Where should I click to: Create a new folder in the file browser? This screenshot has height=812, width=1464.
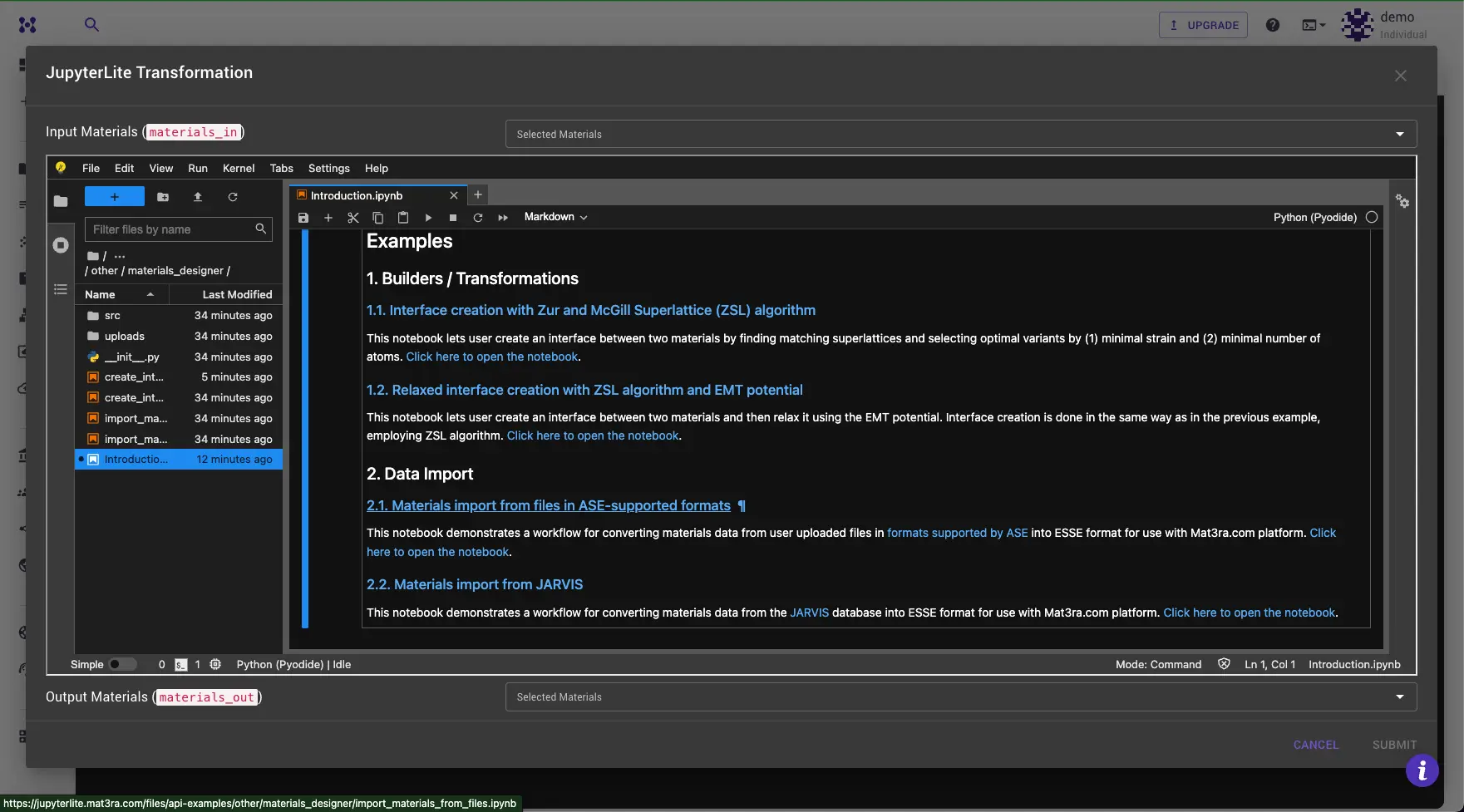click(x=163, y=197)
